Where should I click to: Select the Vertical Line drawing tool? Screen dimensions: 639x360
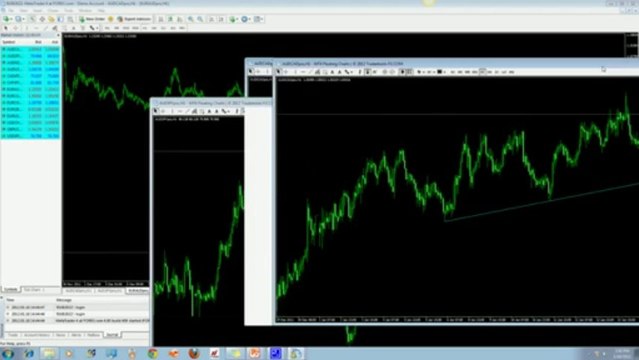click(26, 28)
